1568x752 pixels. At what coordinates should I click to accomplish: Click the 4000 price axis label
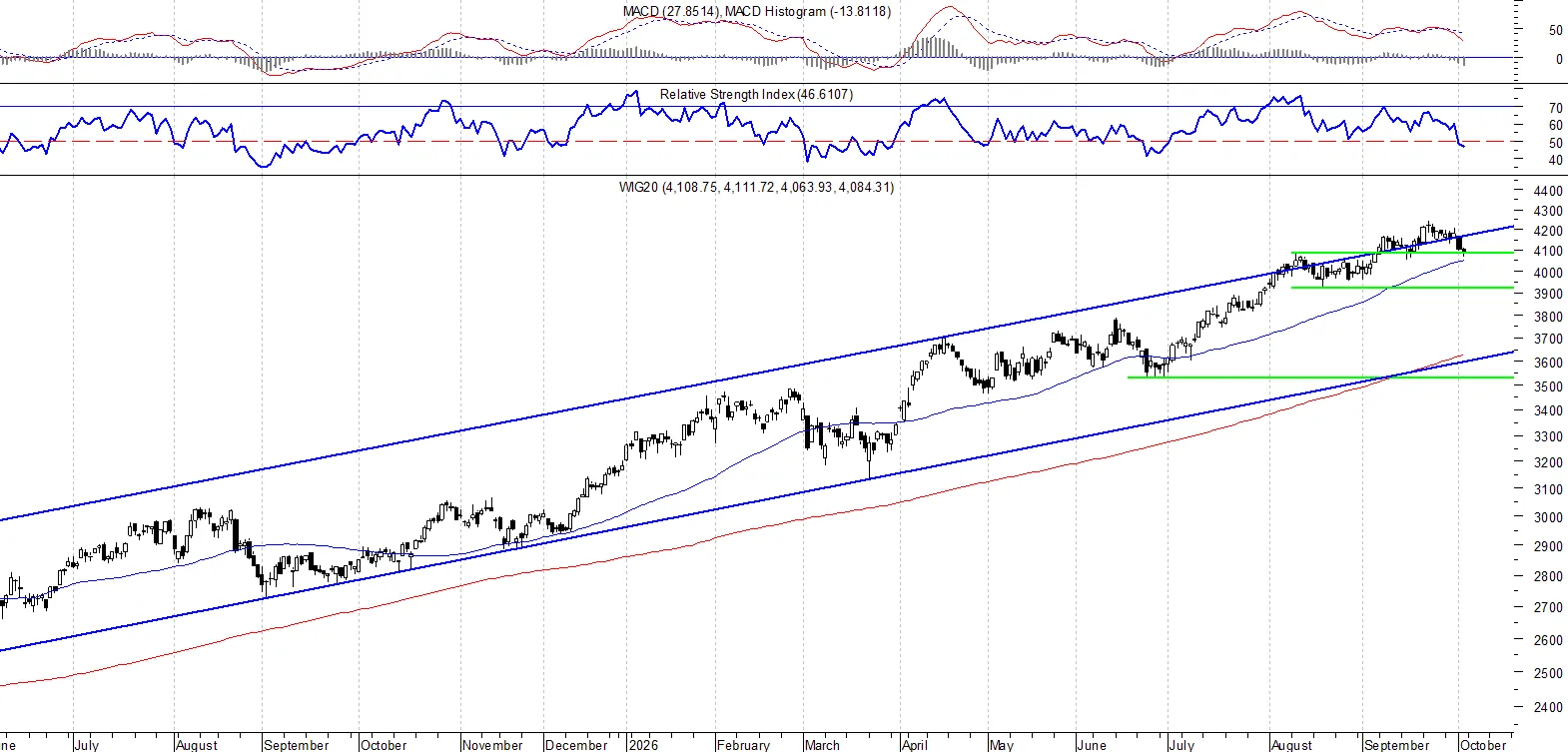pyautogui.click(x=1548, y=273)
